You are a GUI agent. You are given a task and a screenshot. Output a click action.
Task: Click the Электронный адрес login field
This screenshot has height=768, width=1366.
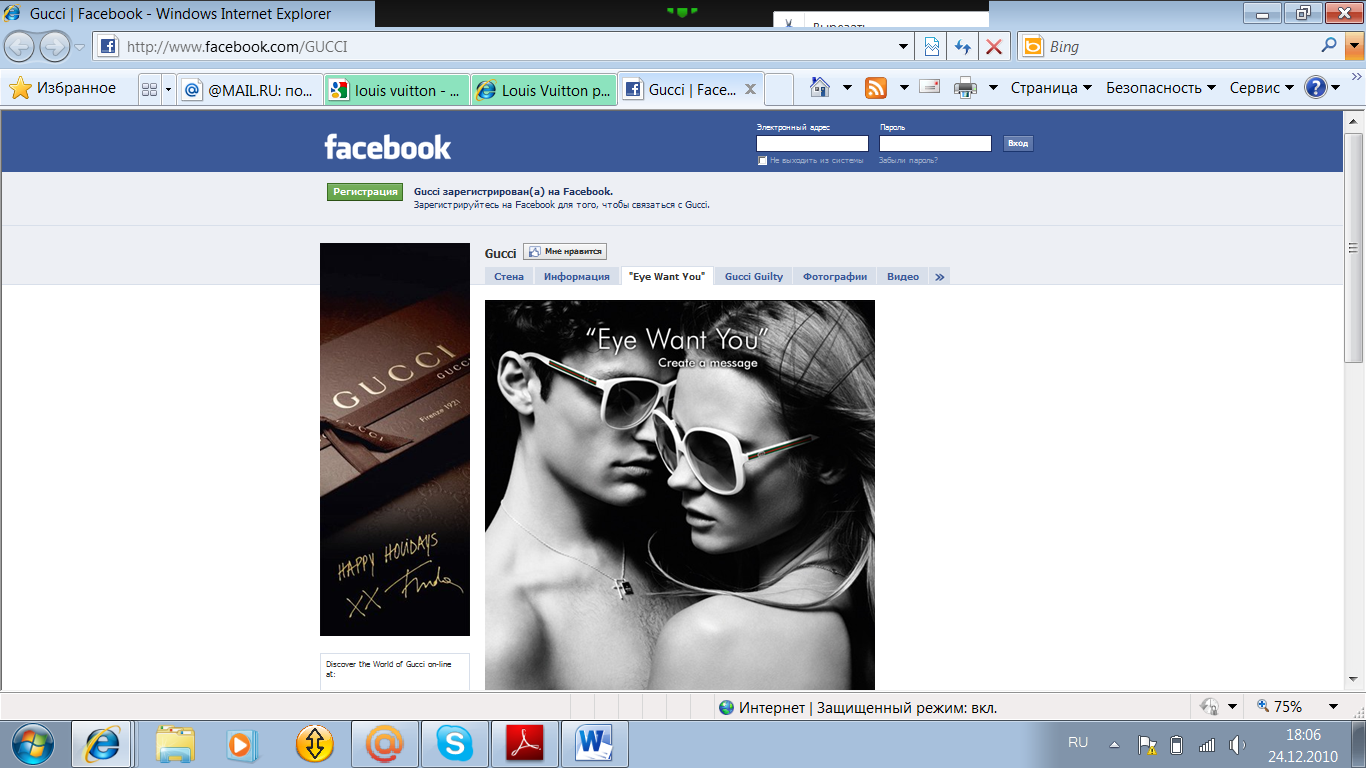812,144
